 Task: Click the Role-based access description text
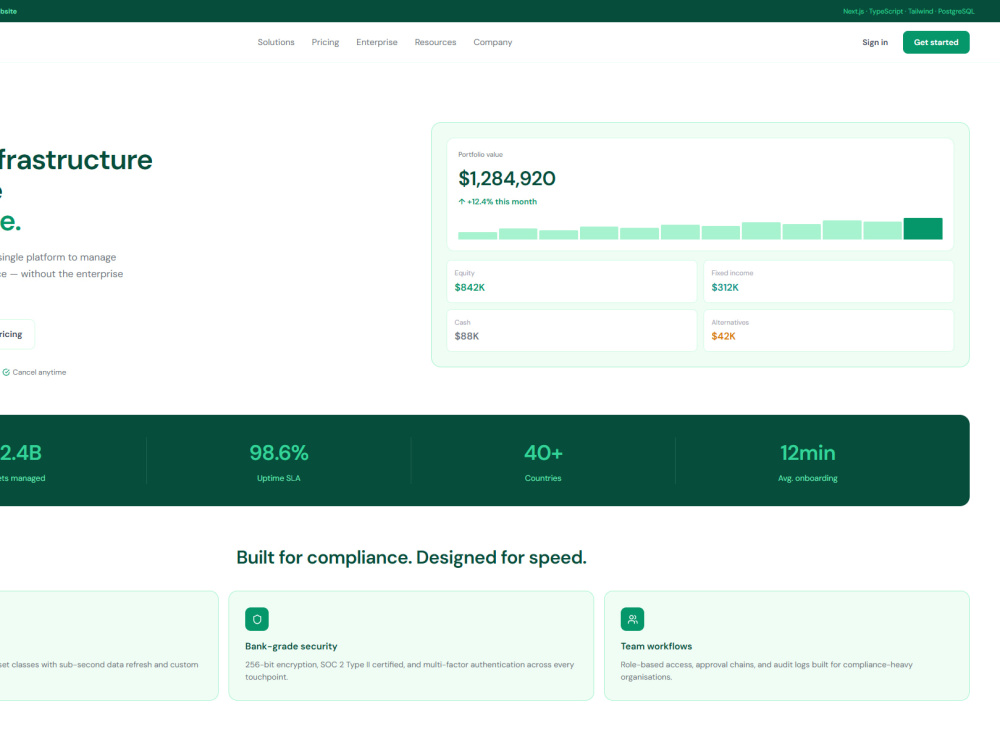coord(767,670)
